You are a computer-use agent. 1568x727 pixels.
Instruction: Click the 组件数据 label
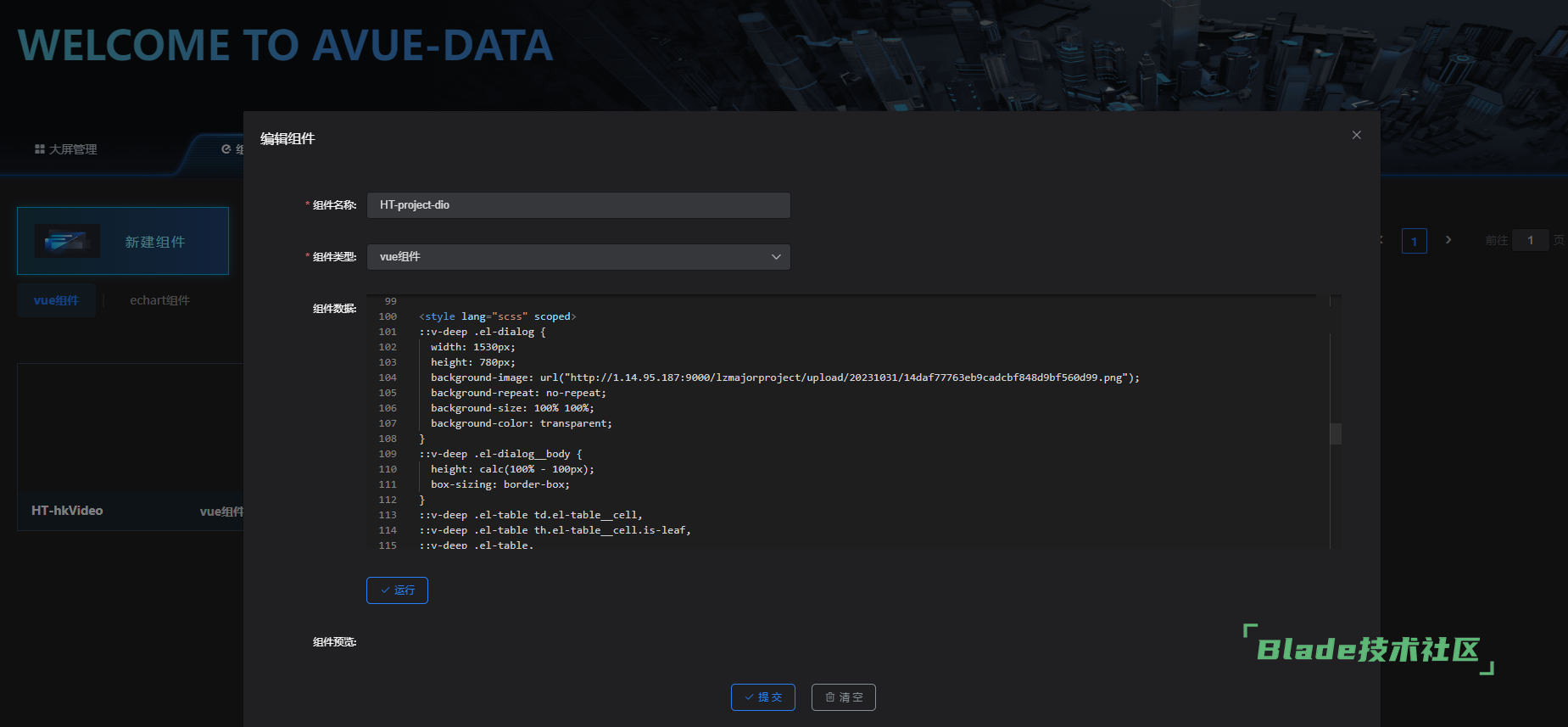334,309
